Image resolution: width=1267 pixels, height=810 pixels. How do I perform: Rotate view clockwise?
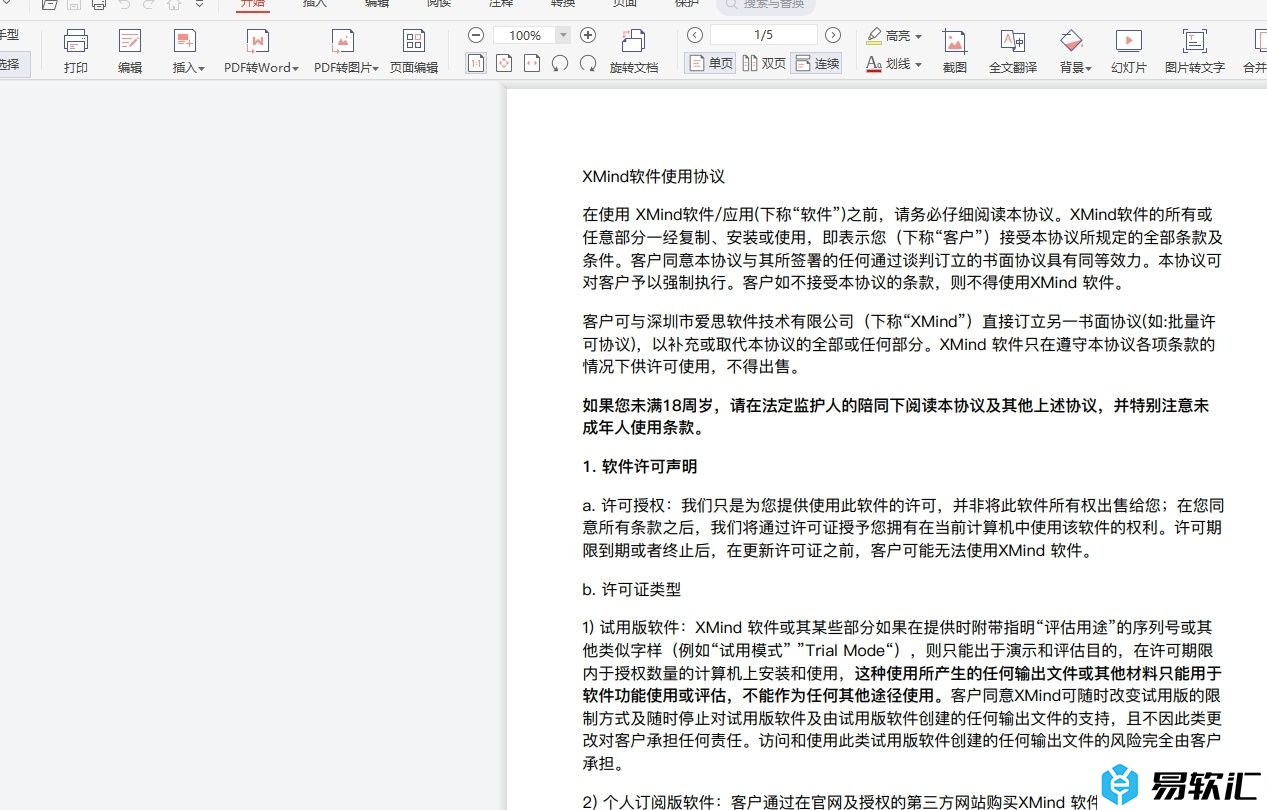pos(588,63)
